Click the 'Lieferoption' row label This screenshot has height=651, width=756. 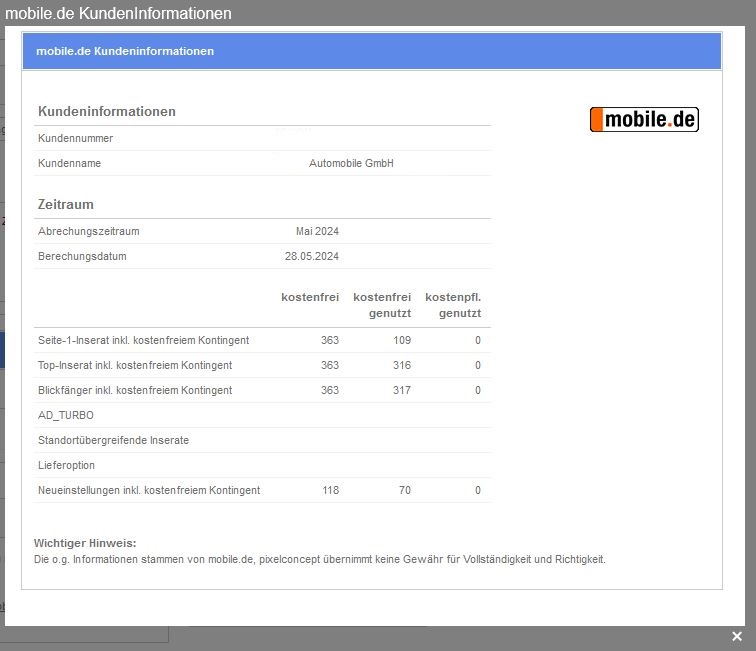point(66,466)
